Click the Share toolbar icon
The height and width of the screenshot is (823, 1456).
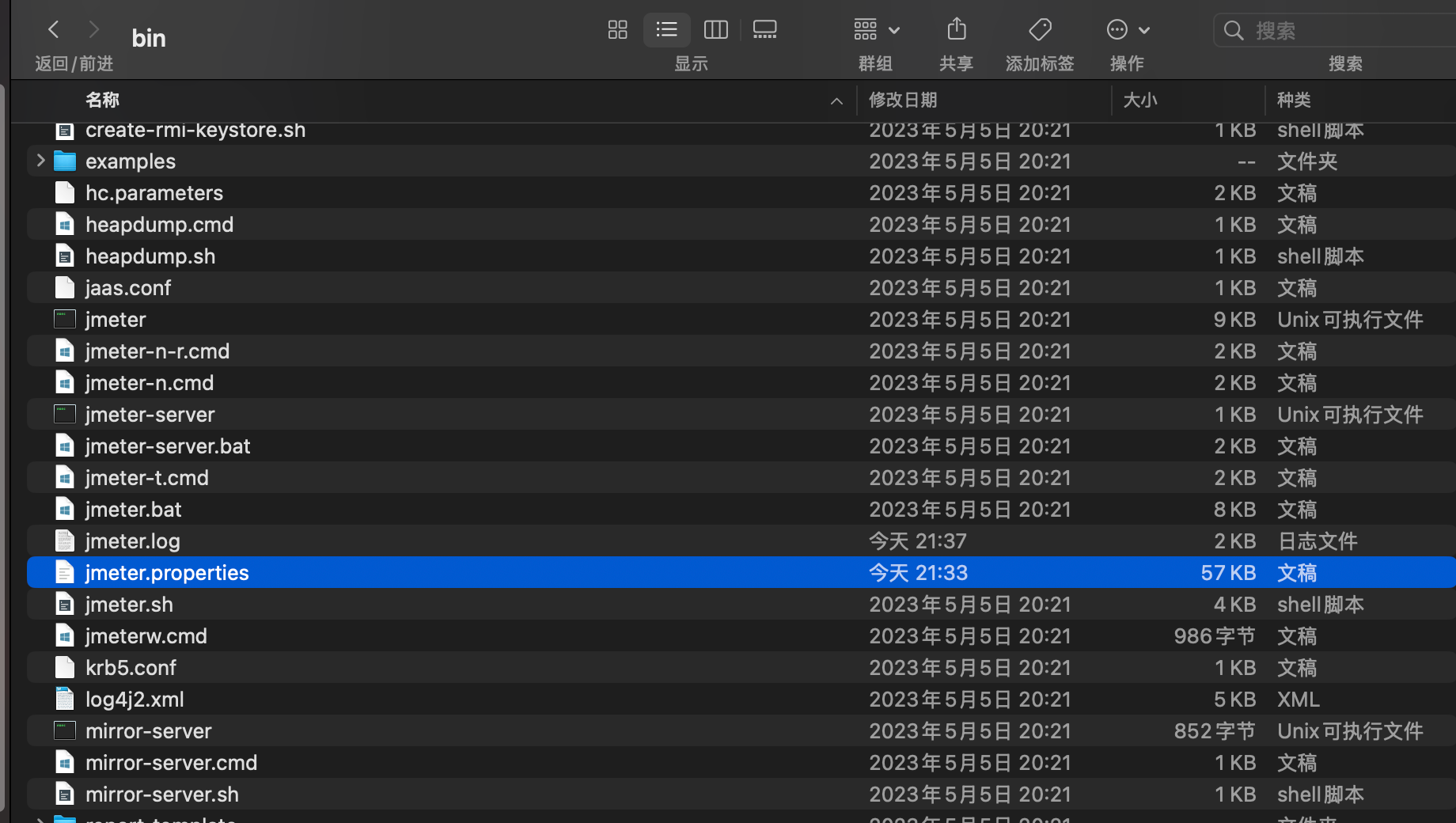957,30
